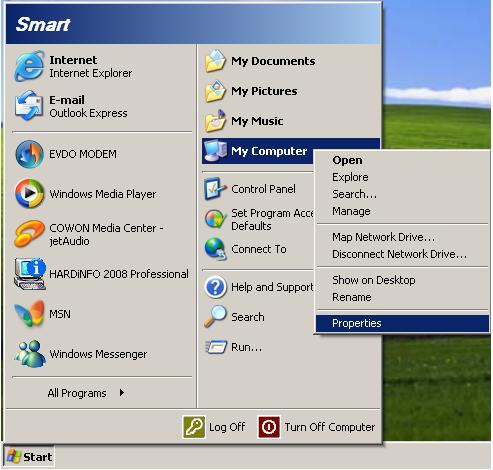Screen dimensions: 493x470
Task: Click the Connect To label
Action: [259, 249]
